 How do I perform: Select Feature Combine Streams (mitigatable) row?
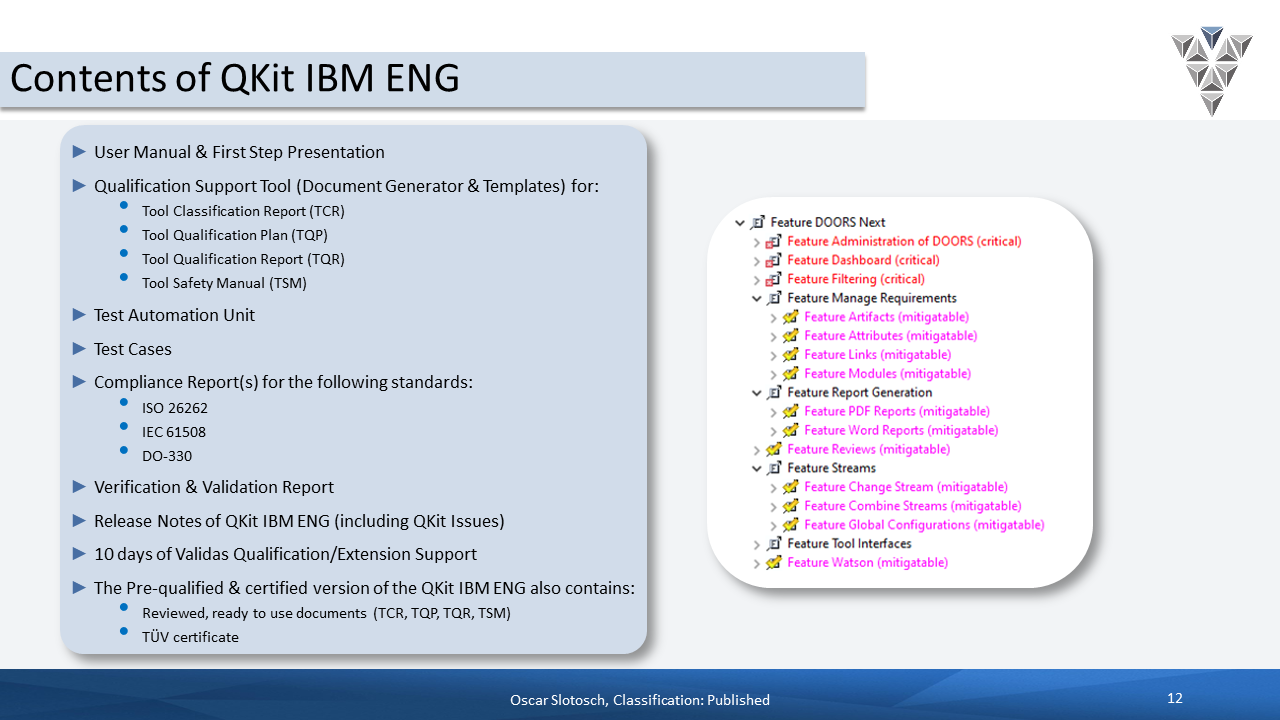pos(913,506)
